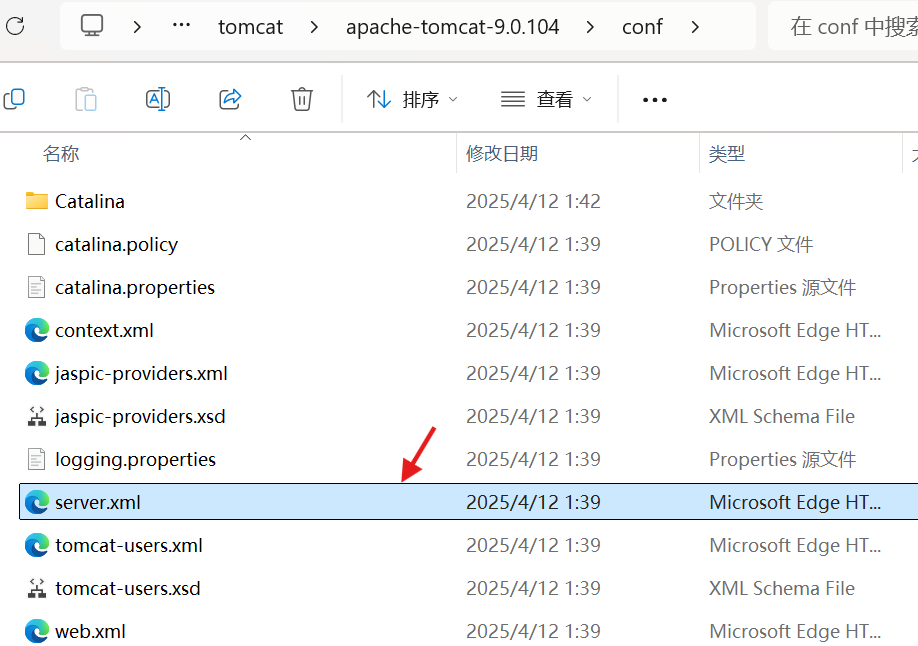The height and width of the screenshot is (646, 918).
Task: Click the refresh icon
Action: (x=15, y=26)
